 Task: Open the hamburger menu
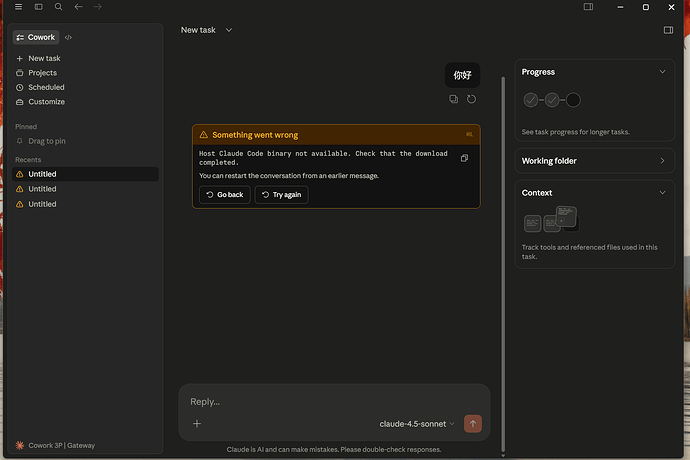pos(18,7)
